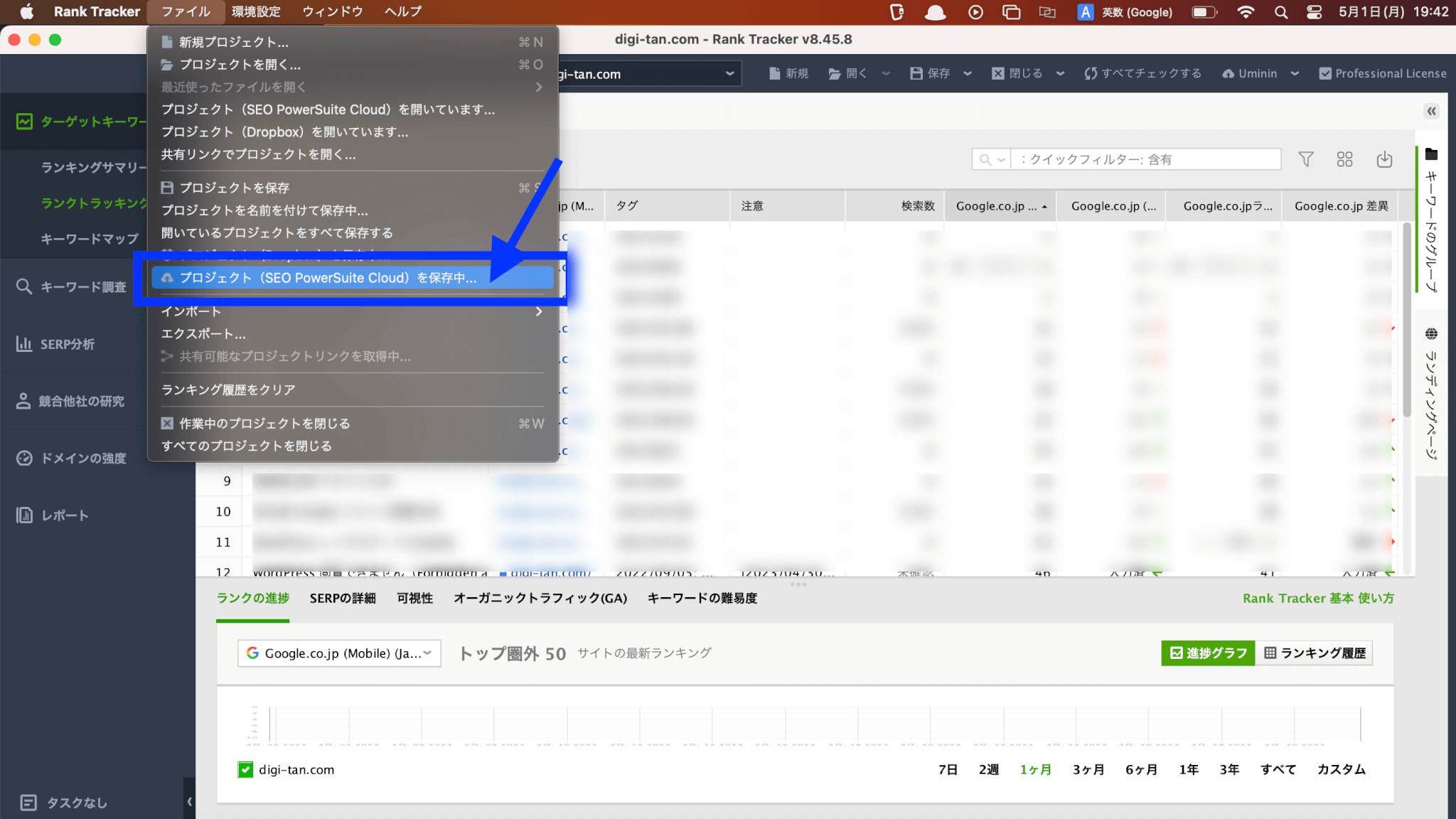Viewport: 1456px width, 819px height.
Task: Select the 7日 time range
Action: (x=948, y=769)
